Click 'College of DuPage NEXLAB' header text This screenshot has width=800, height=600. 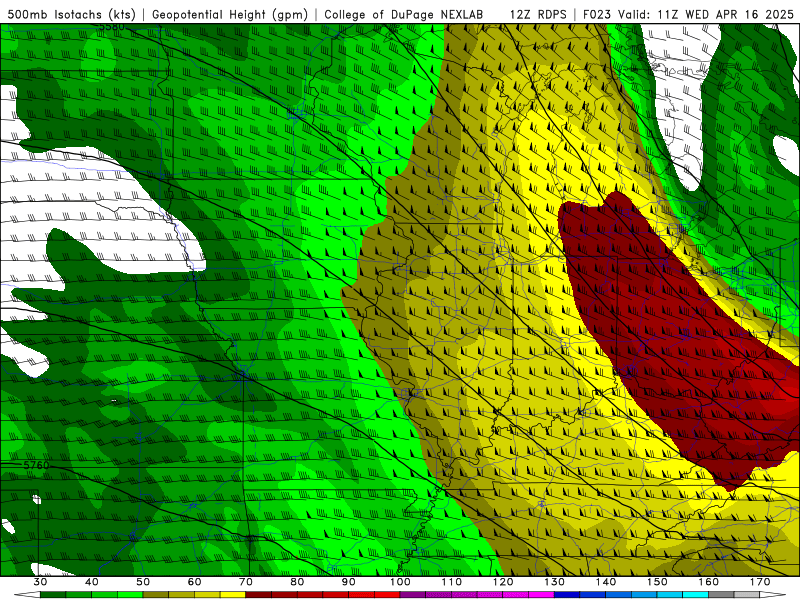[x=404, y=14]
